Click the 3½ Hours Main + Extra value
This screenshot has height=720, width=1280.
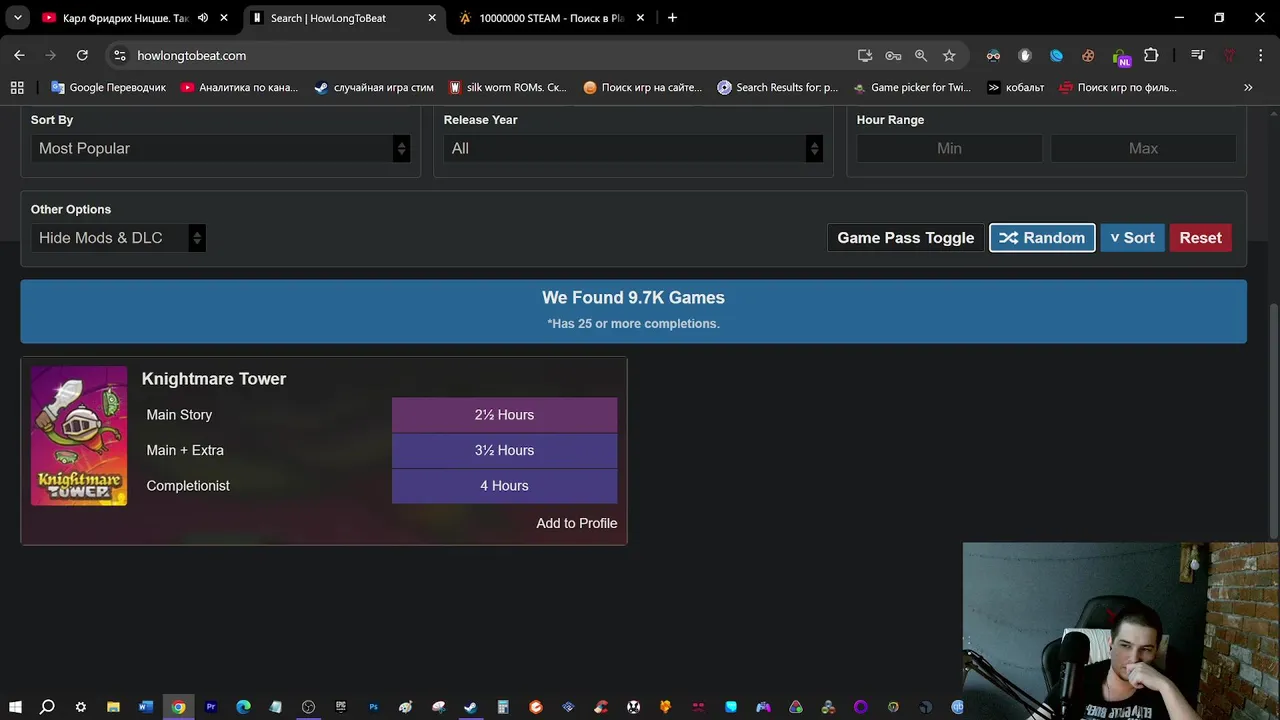[x=504, y=450]
